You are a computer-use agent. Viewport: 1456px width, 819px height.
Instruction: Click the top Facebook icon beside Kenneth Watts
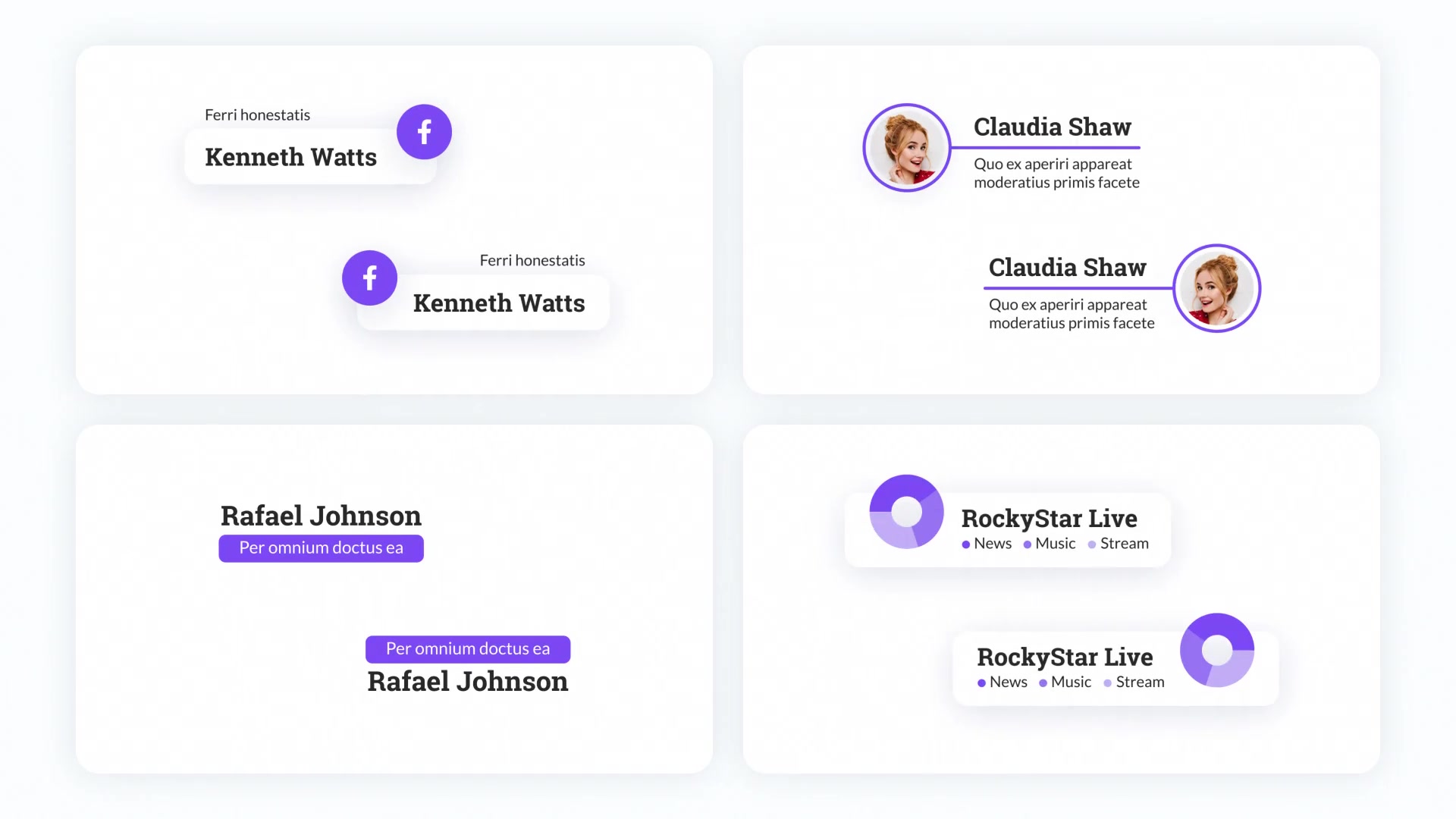tap(424, 132)
